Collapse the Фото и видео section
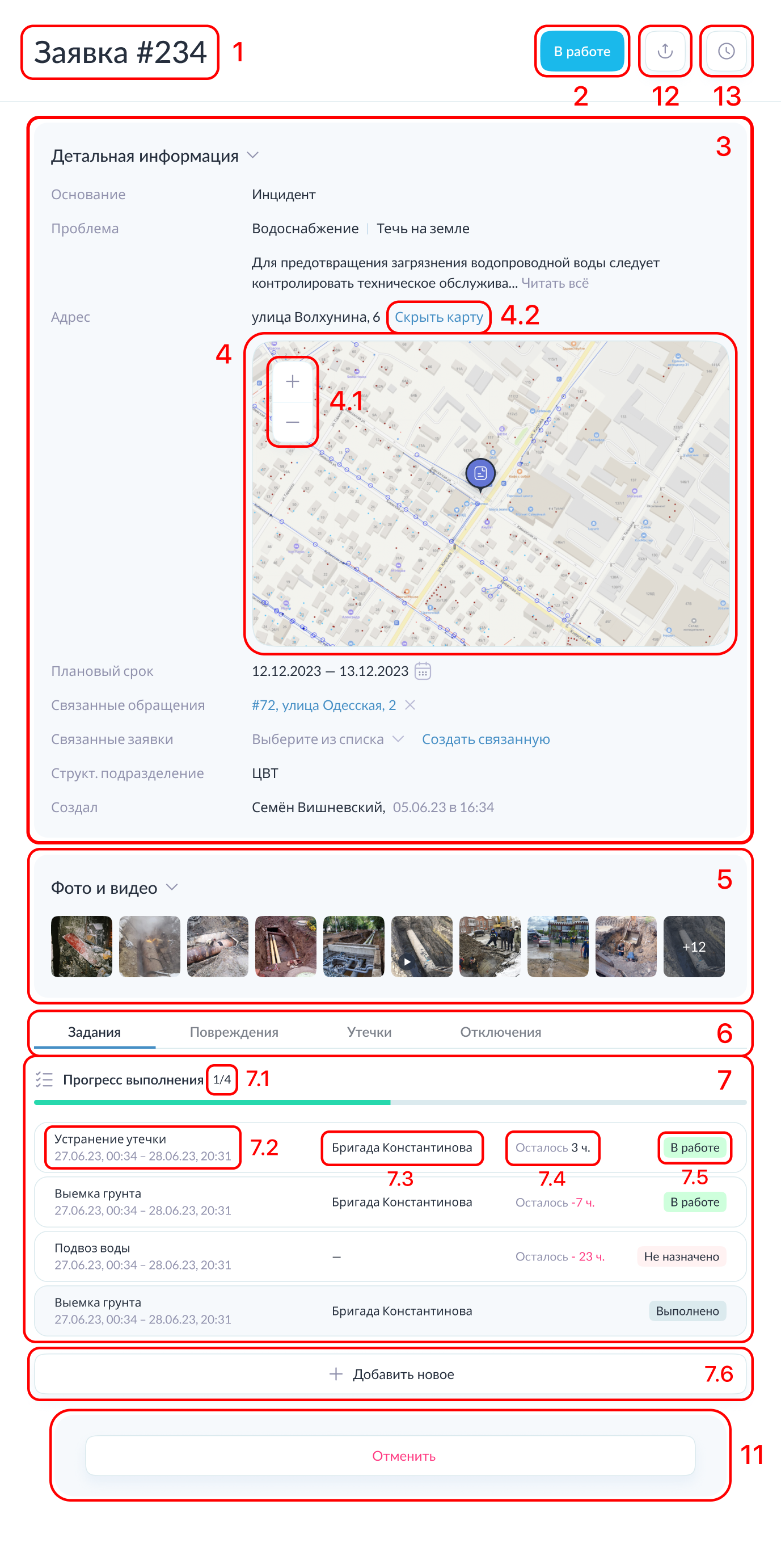This screenshot has width=781, height=1568. pyautogui.click(x=172, y=888)
